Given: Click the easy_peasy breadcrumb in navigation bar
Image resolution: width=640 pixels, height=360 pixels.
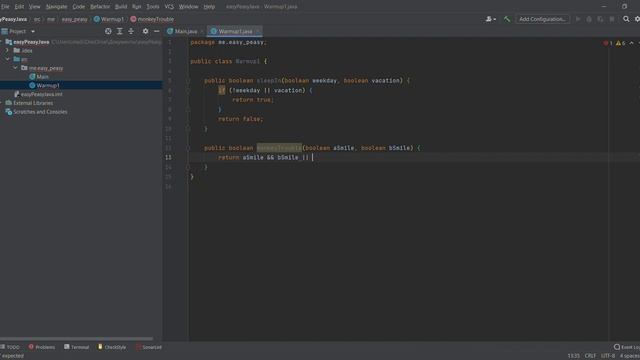Looking at the screenshot, I should [74, 19].
